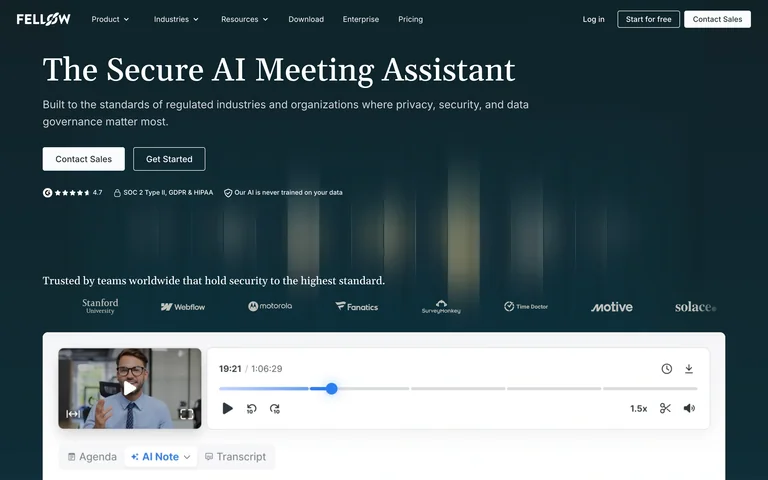Image resolution: width=768 pixels, height=480 pixels.
Task: Click the Motive logo
Action: [612, 307]
